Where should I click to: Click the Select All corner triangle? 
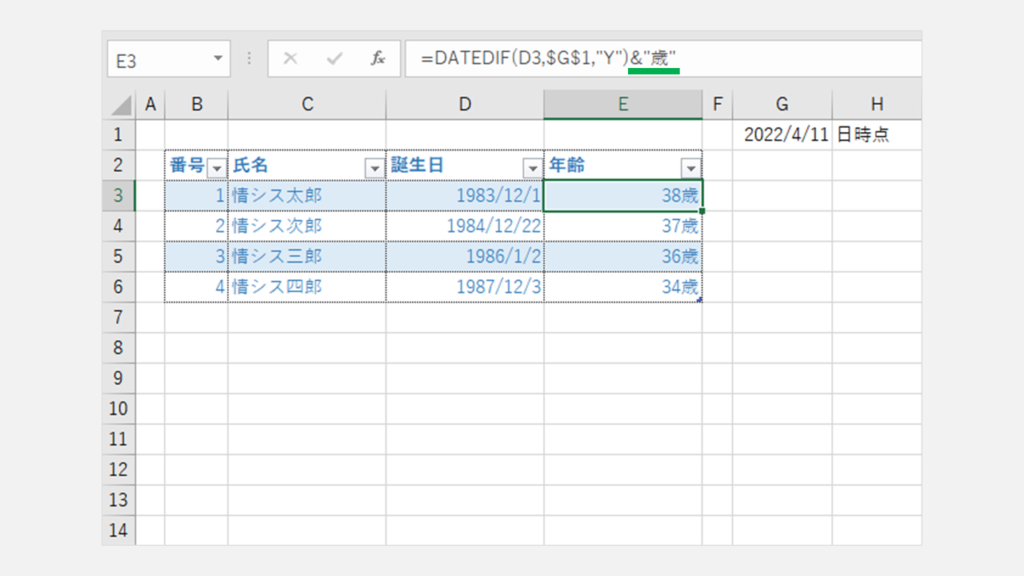(x=120, y=105)
